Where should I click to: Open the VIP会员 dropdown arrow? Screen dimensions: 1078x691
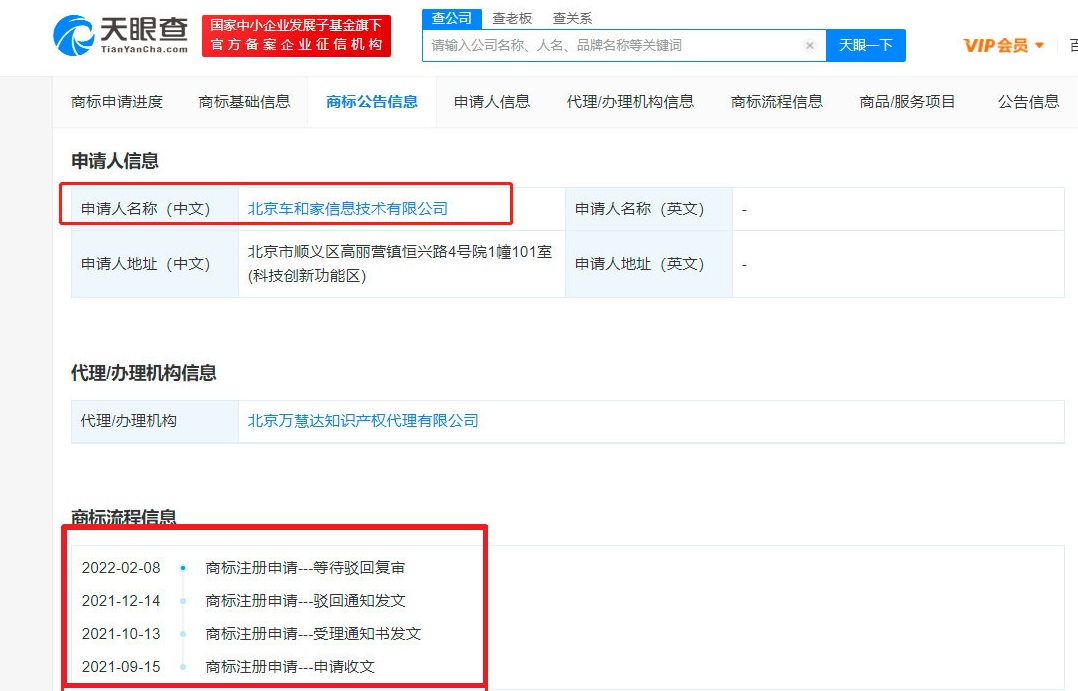tap(1040, 46)
